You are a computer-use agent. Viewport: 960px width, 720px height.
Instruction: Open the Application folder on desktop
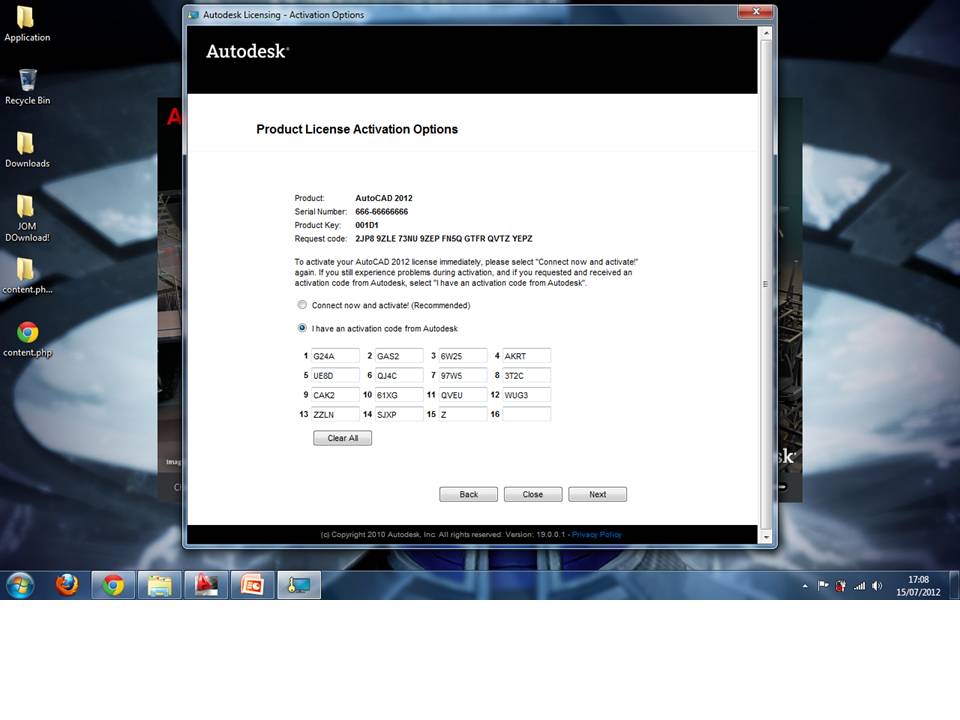pyautogui.click(x=26, y=24)
